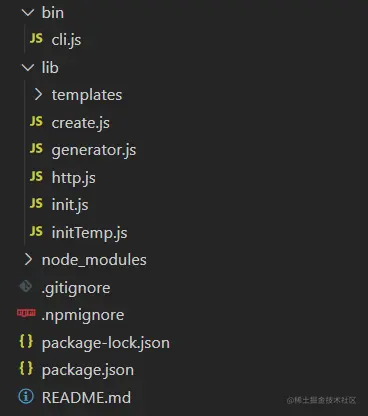Screen dimensions: 368x416
Task: Open README.md file label
Action: [x=86, y=397]
